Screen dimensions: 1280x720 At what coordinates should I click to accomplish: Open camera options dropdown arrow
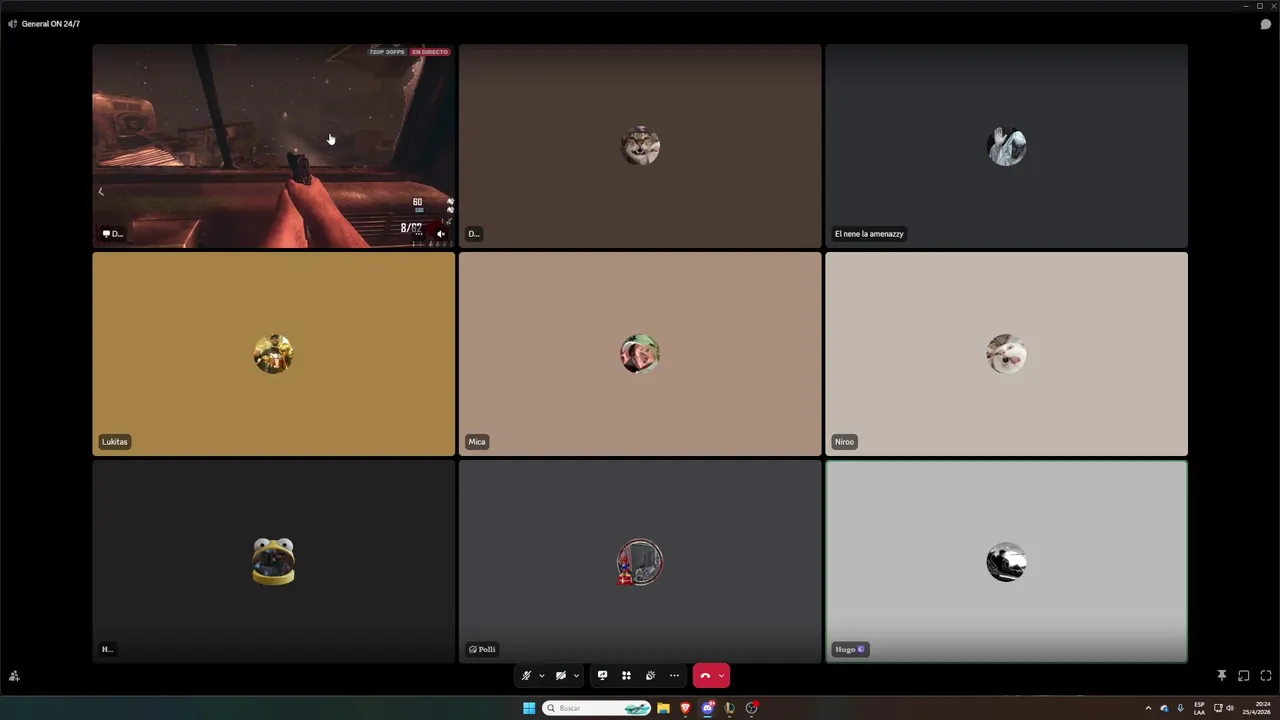576,676
